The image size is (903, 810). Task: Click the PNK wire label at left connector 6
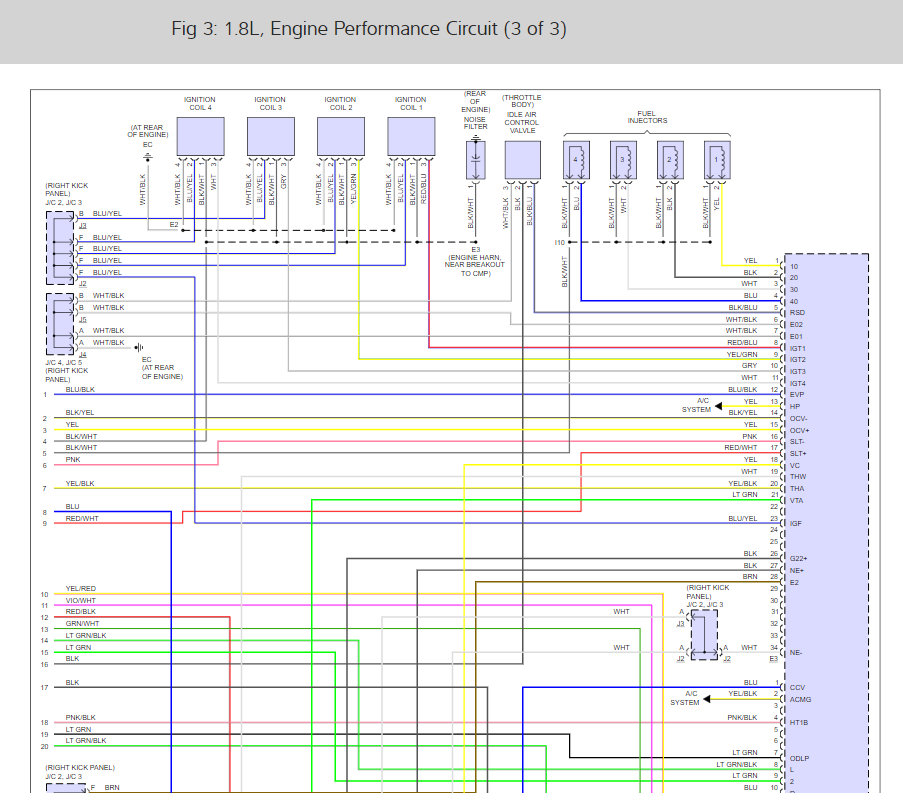(x=73, y=459)
